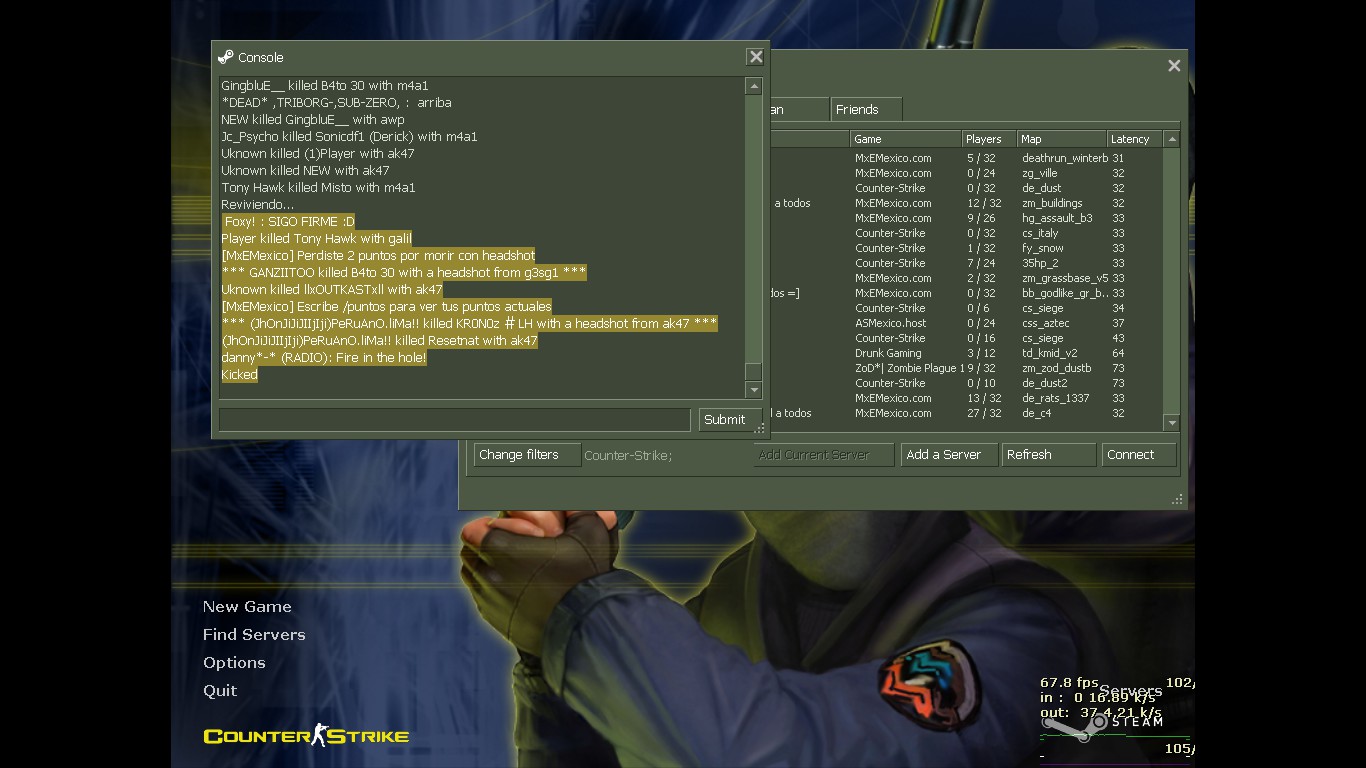Image resolution: width=1366 pixels, height=768 pixels.
Task: Refresh the server list
Action: coord(1049,455)
